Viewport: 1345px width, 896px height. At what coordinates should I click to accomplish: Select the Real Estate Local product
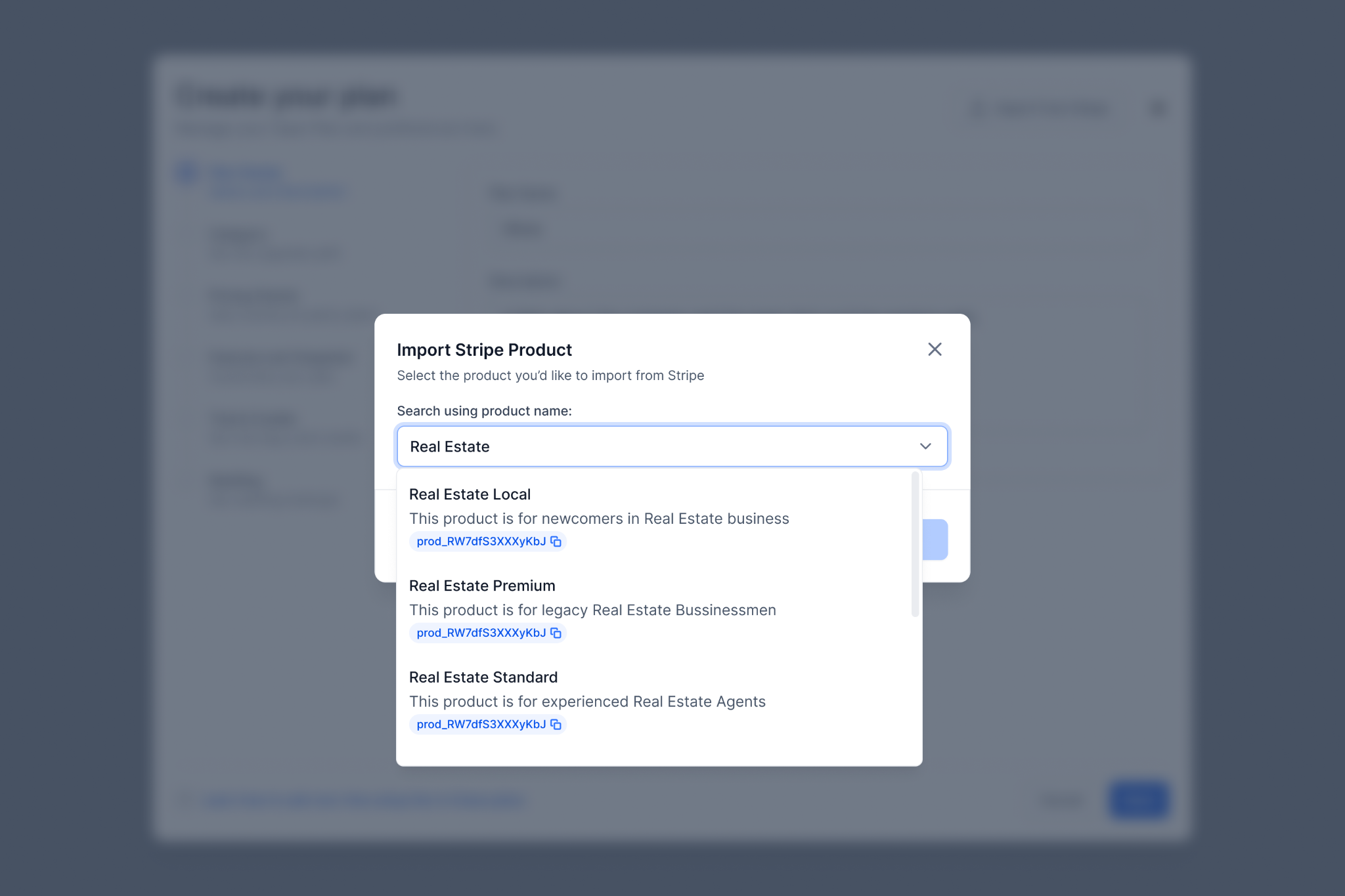[470, 494]
